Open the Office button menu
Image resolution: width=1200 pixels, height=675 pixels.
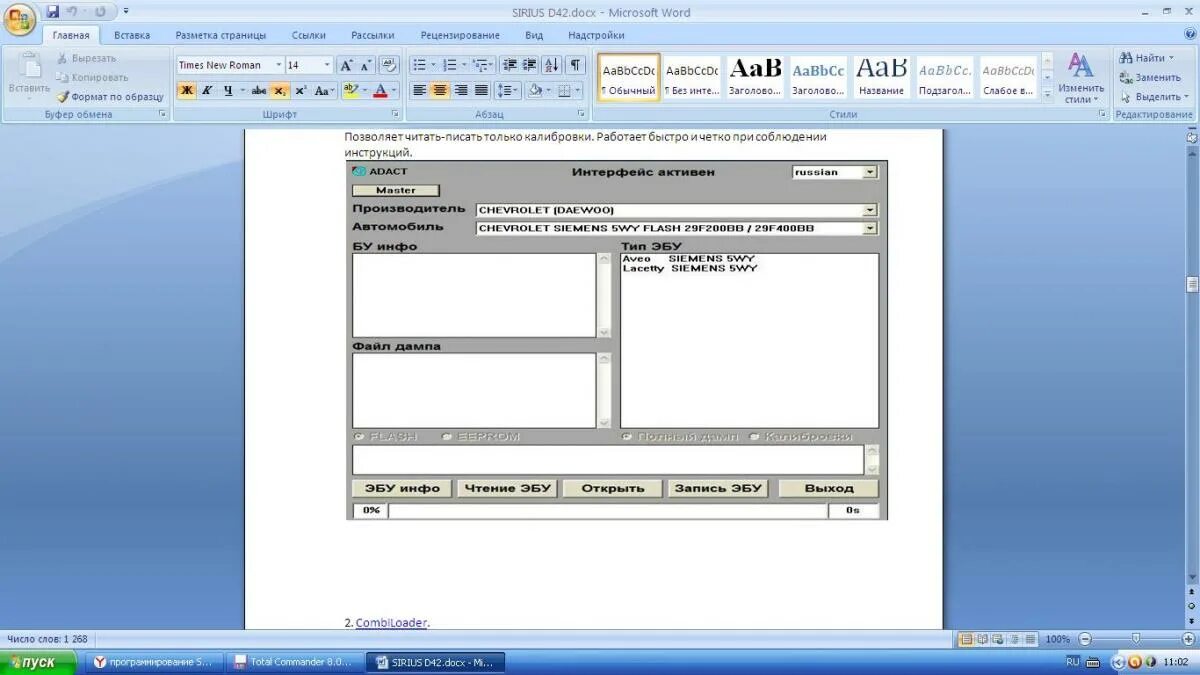tap(20, 19)
